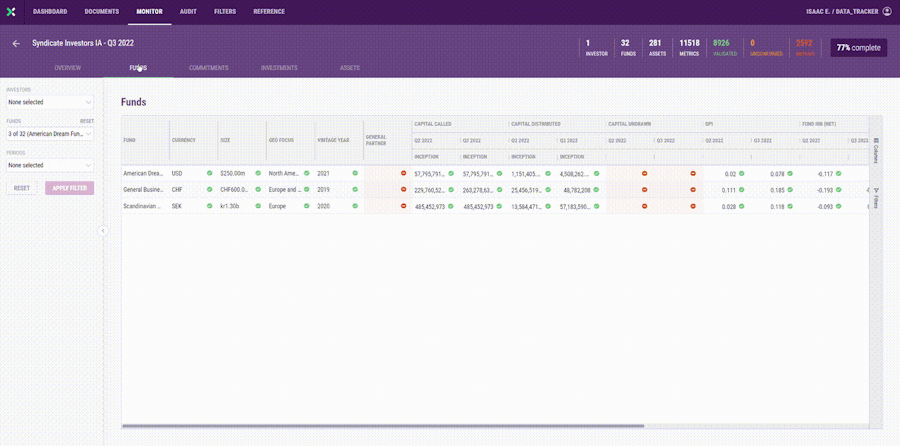Click the validated check beside $250.00m size
Viewport: 900px width, 446px height.
(258, 173)
